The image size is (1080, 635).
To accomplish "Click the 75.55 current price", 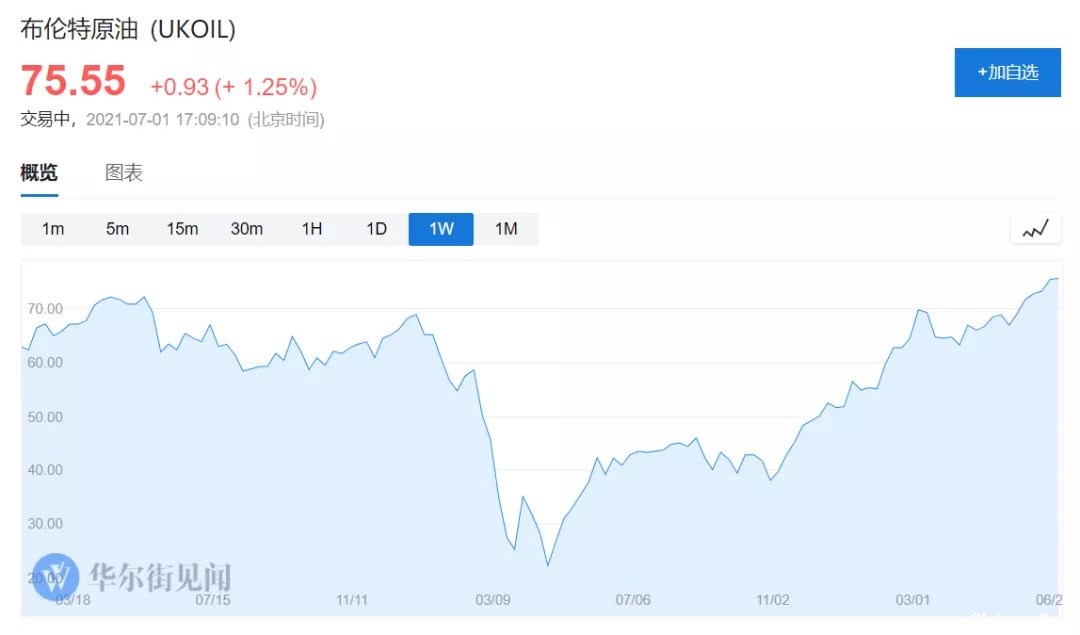I will 73,81.
